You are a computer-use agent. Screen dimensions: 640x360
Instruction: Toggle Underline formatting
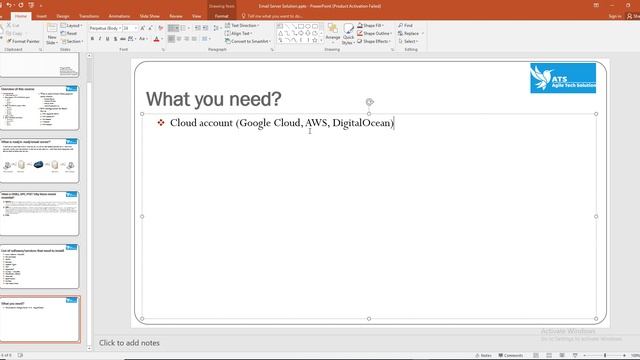(x=108, y=39)
